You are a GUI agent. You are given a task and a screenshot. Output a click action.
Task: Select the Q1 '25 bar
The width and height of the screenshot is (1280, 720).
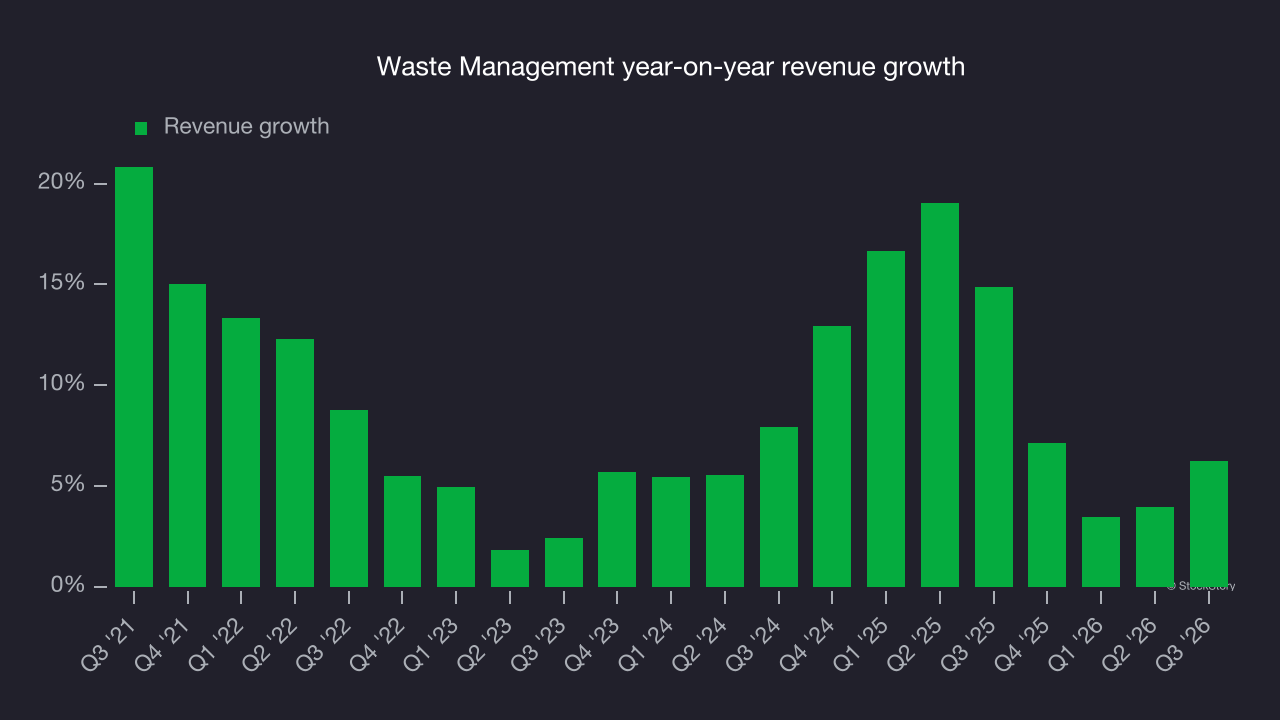886,419
